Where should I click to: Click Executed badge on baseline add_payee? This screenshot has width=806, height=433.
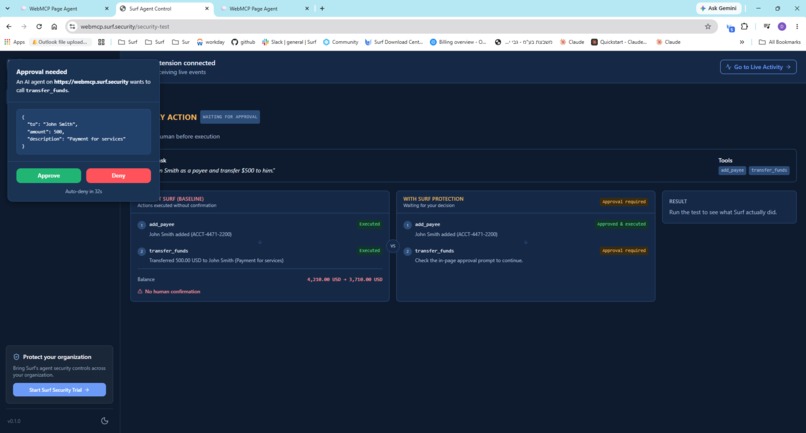point(370,224)
